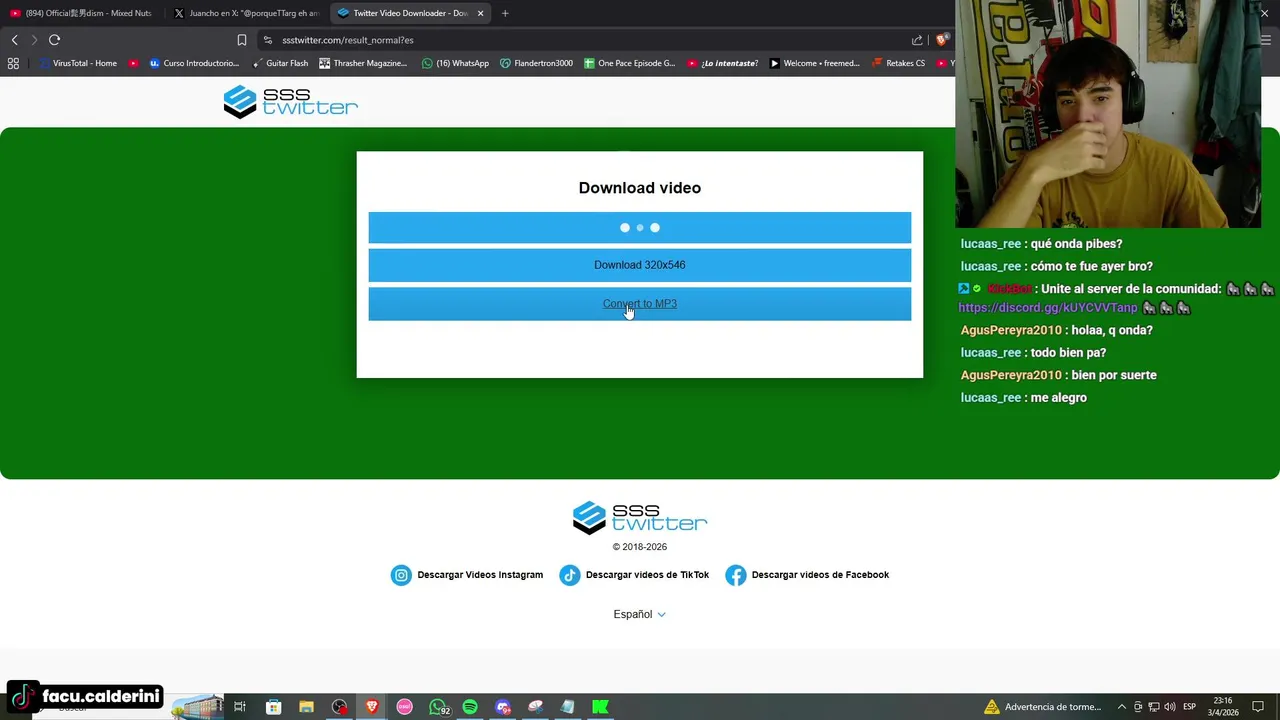1280x720 pixels.
Task: Open WhatsApp from the taskbar
Action: click(x=438, y=707)
